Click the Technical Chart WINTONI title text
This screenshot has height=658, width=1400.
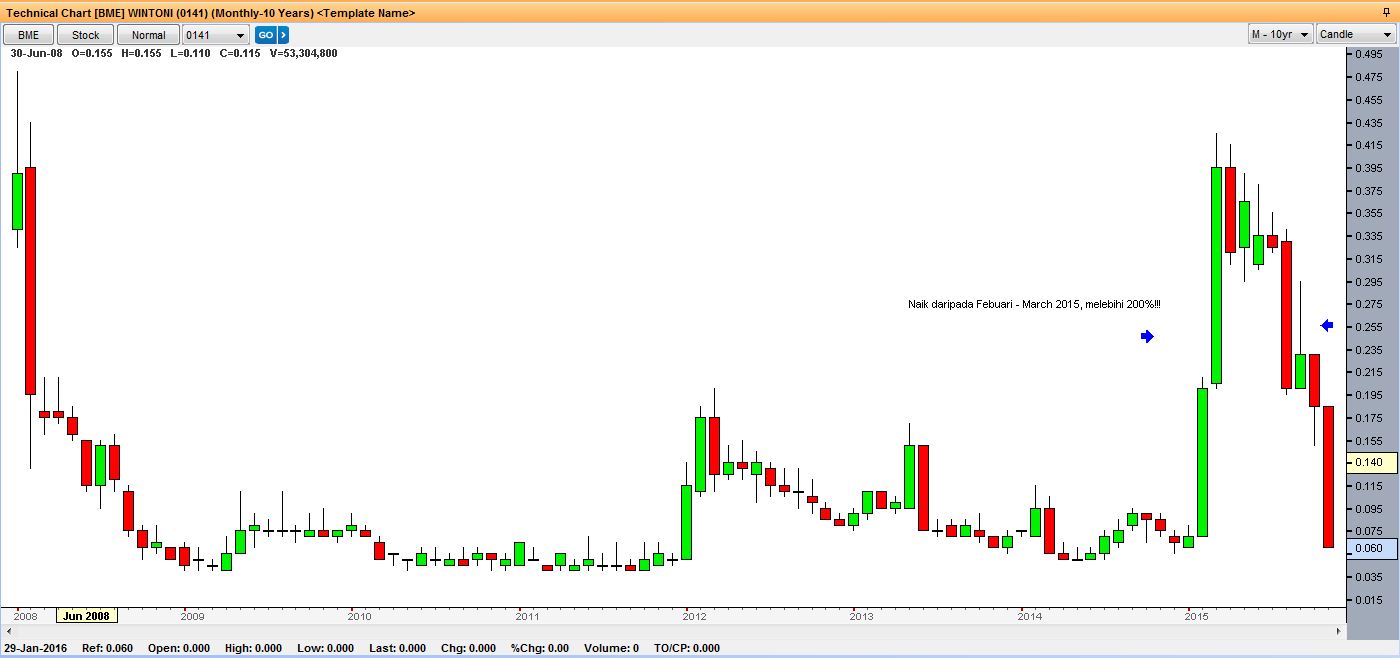(211, 13)
